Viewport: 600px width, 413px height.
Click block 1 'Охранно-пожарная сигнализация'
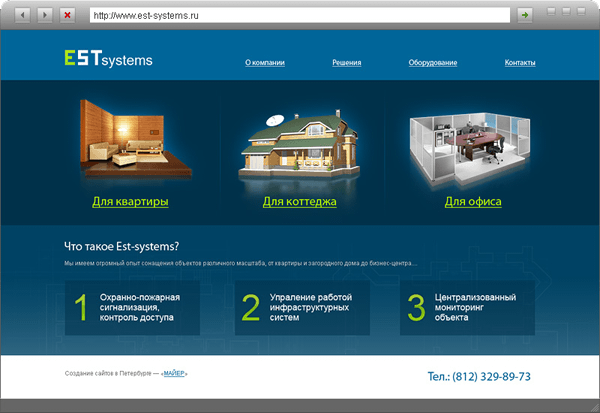pyautogui.click(x=131, y=308)
